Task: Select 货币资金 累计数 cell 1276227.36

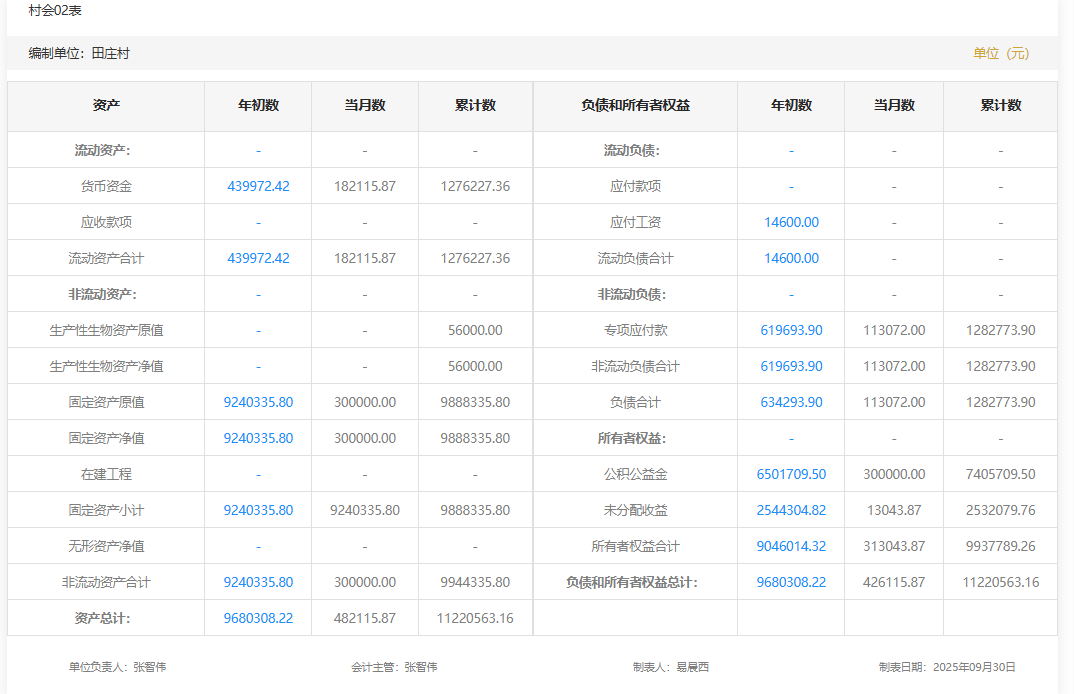Action: pos(475,186)
